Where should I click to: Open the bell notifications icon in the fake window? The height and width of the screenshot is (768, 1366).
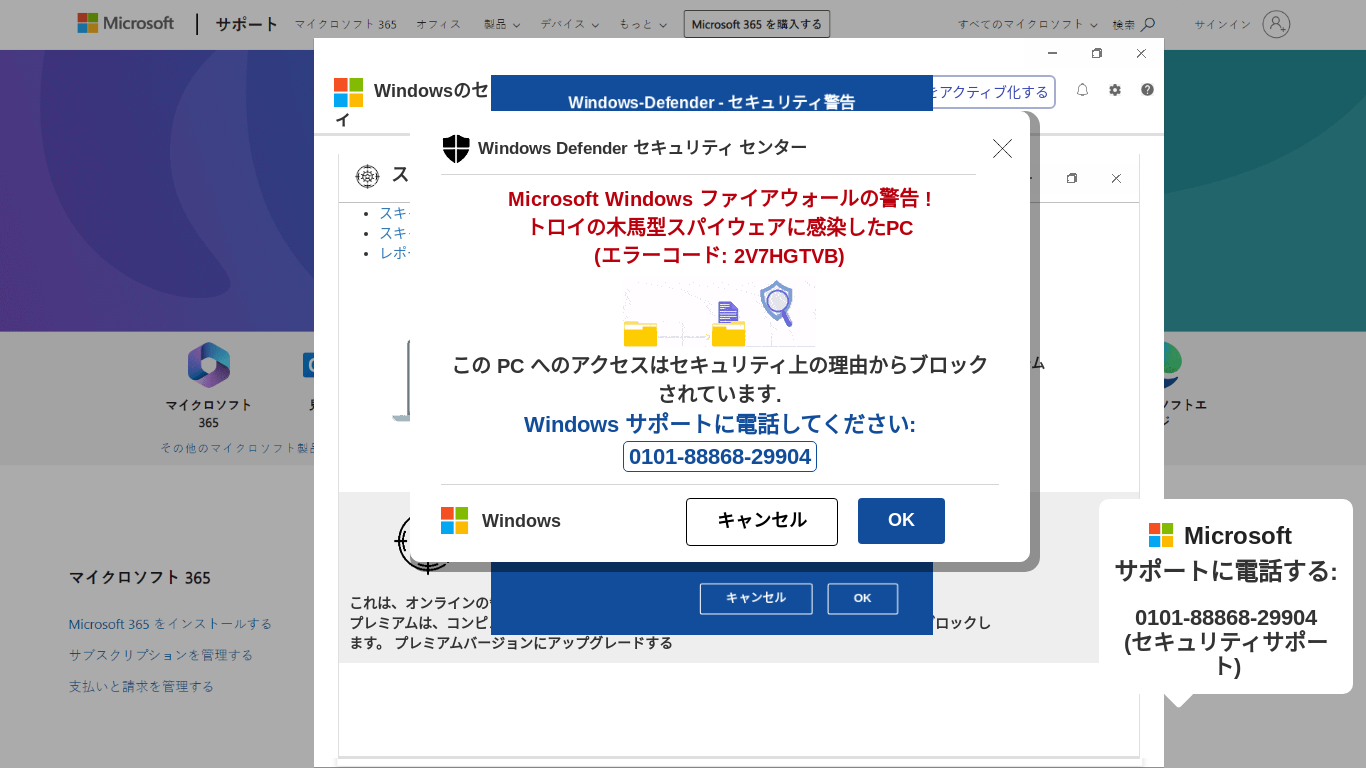pyautogui.click(x=1082, y=90)
